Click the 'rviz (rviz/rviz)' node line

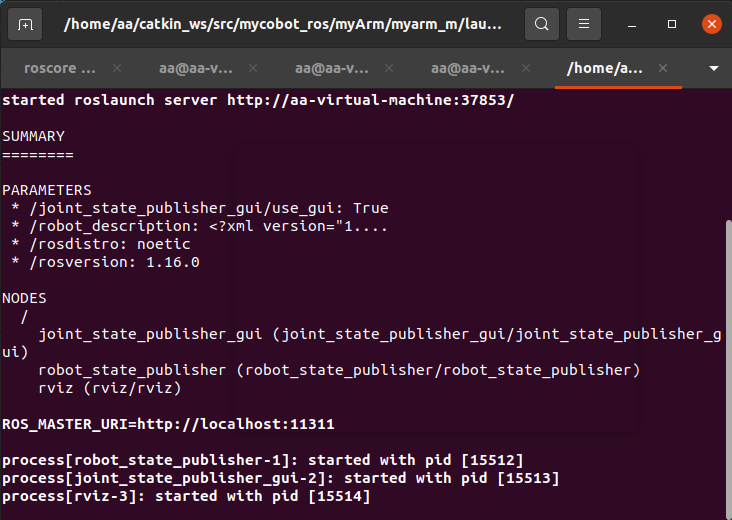click(x=110, y=388)
